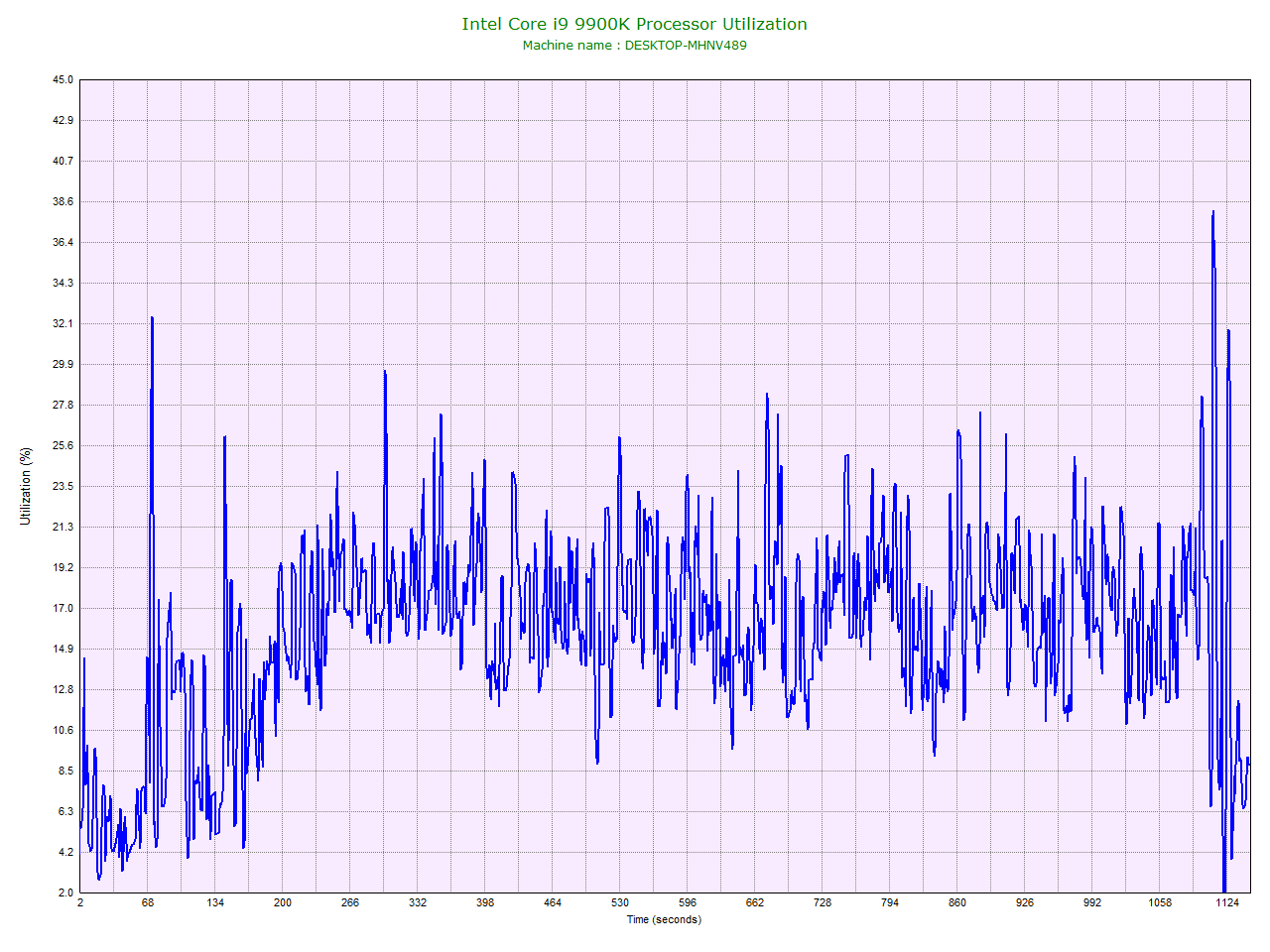Select the Machine name DESKTOP-MHNV489 subtitle
The width and height of the screenshot is (1270, 952).
[634, 45]
